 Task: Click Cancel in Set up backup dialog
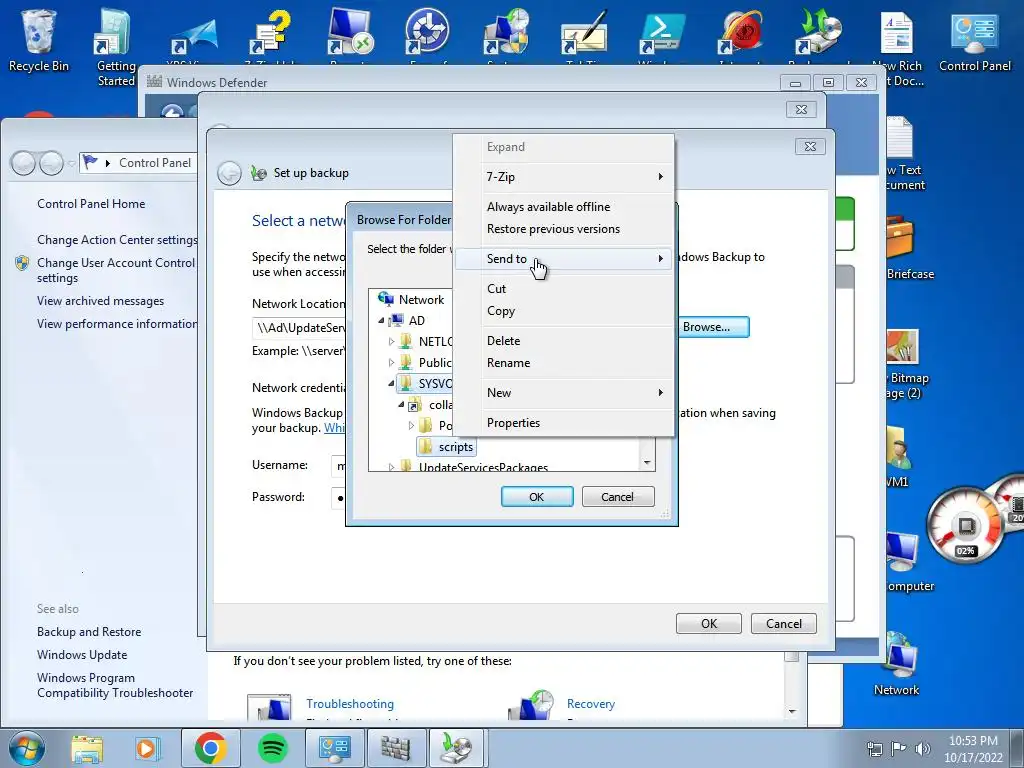click(784, 624)
